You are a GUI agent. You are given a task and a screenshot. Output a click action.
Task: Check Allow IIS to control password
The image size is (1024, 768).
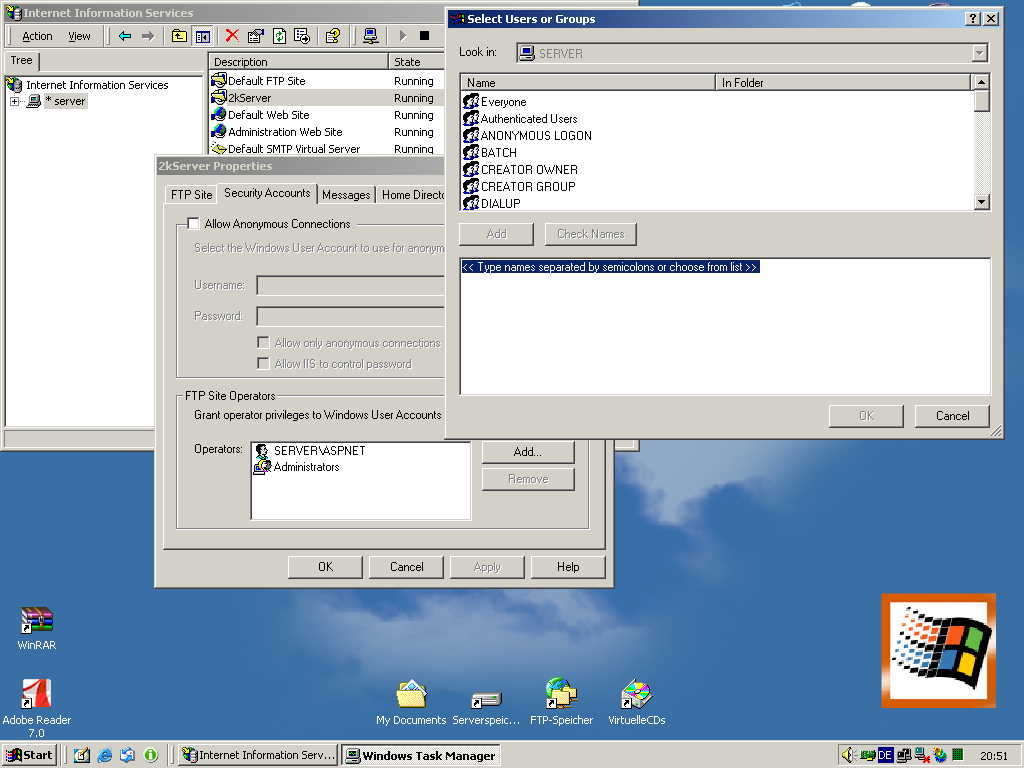tap(264, 364)
